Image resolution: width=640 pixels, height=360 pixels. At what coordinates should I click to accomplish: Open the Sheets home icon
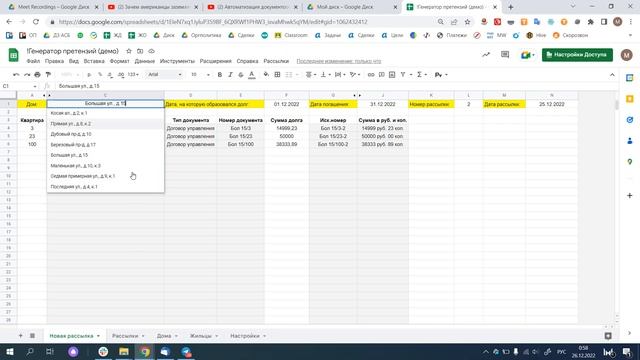coord(13,55)
